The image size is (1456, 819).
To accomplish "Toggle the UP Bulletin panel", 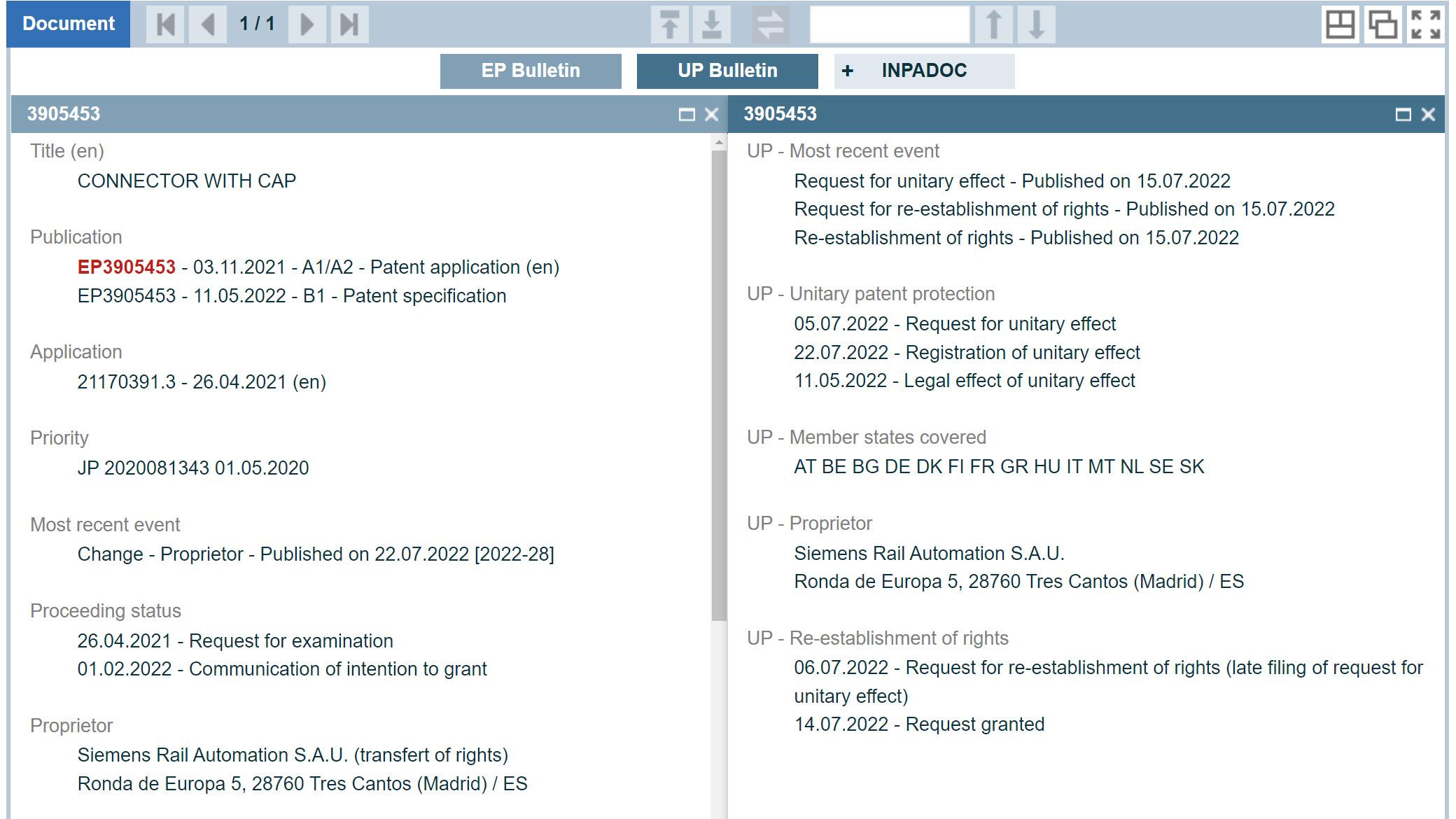I will point(727,71).
